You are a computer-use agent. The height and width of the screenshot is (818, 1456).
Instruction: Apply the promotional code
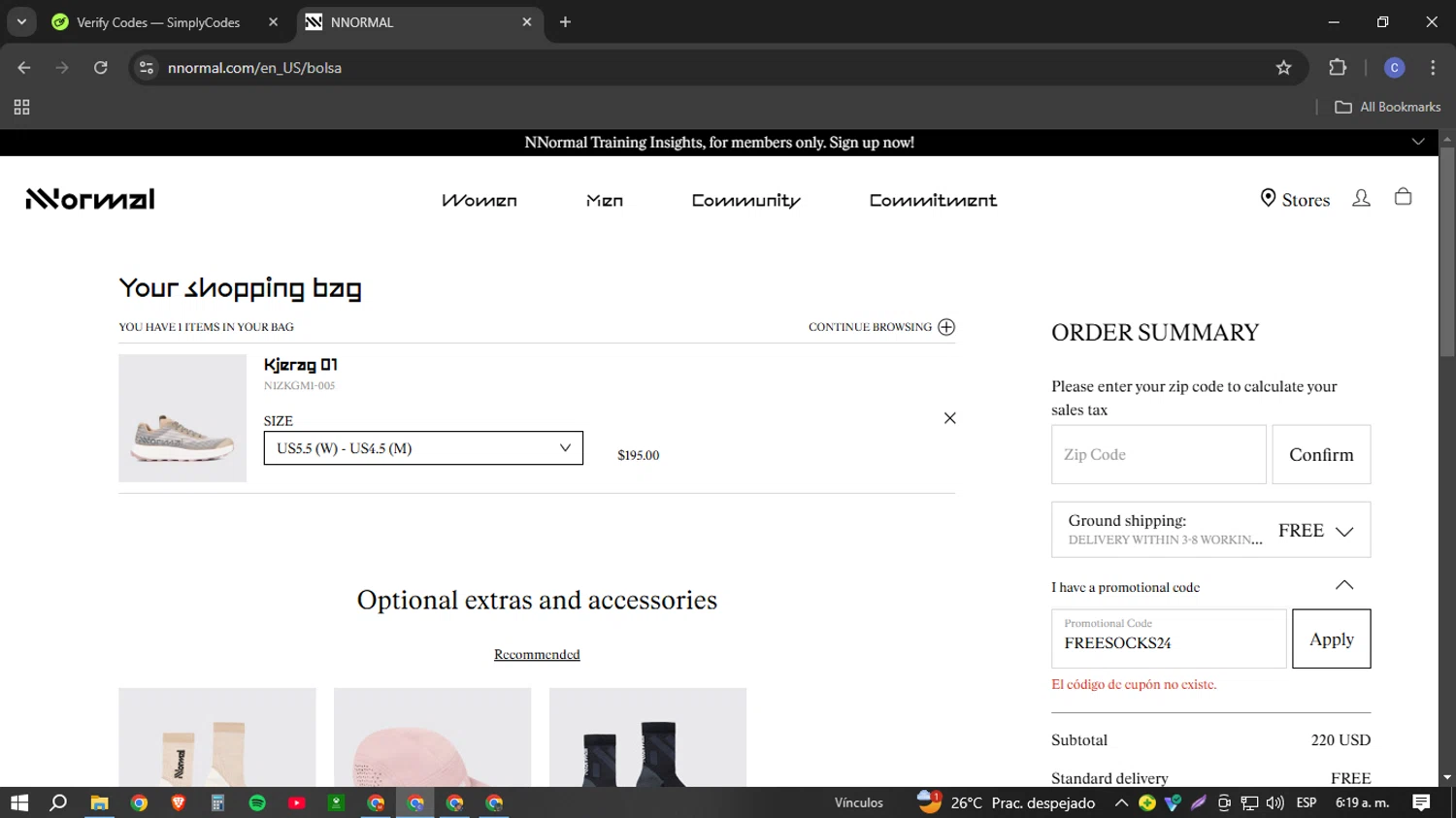[1331, 638]
